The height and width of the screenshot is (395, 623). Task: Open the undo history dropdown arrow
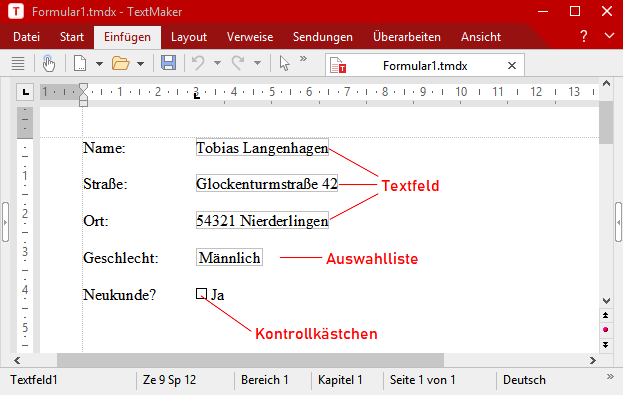tap(217, 63)
